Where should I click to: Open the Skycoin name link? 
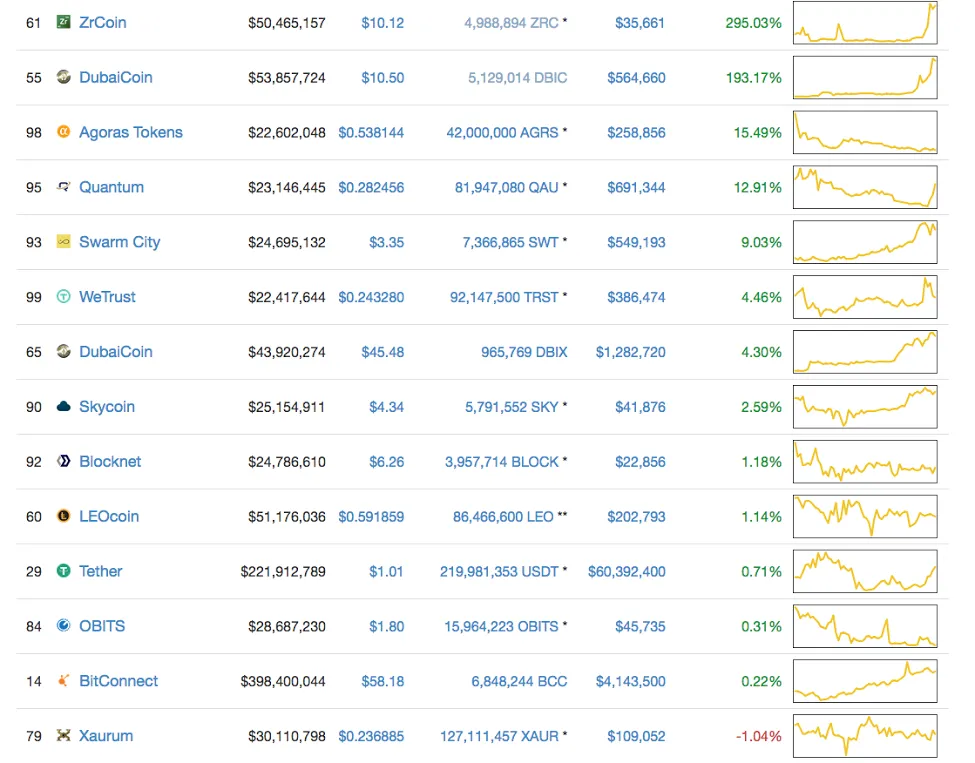(x=107, y=406)
